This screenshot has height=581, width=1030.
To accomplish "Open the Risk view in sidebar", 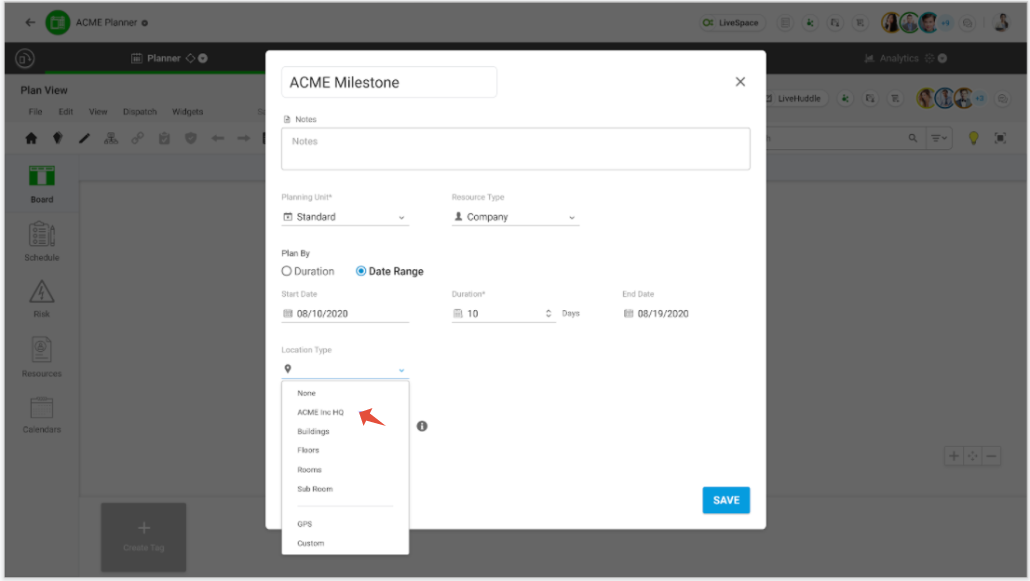I will (x=41, y=298).
